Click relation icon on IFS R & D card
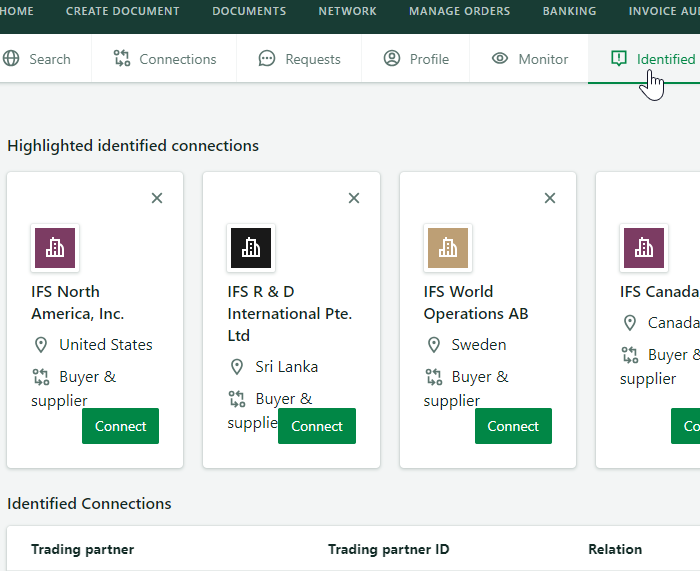 (237, 399)
